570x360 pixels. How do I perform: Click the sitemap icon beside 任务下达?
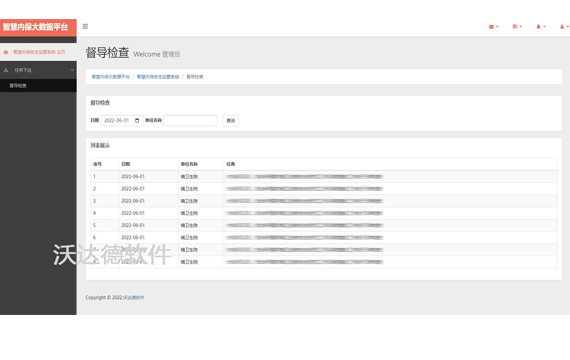click(x=6, y=70)
